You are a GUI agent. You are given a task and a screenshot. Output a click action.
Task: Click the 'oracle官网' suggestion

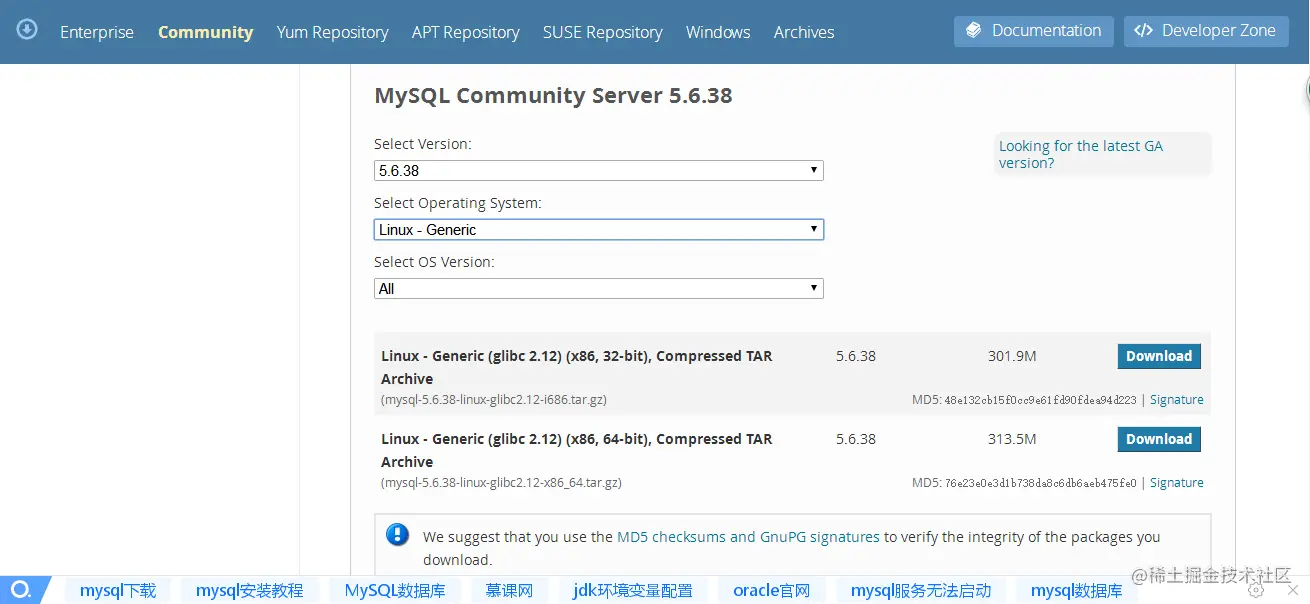(771, 590)
